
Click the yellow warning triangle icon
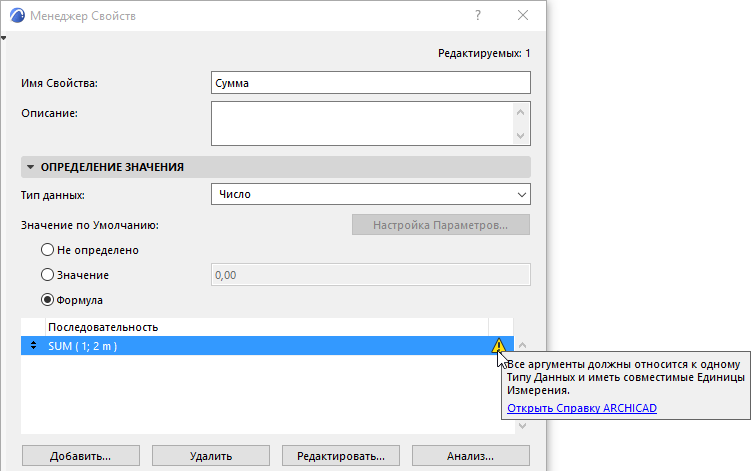click(499, 345)
